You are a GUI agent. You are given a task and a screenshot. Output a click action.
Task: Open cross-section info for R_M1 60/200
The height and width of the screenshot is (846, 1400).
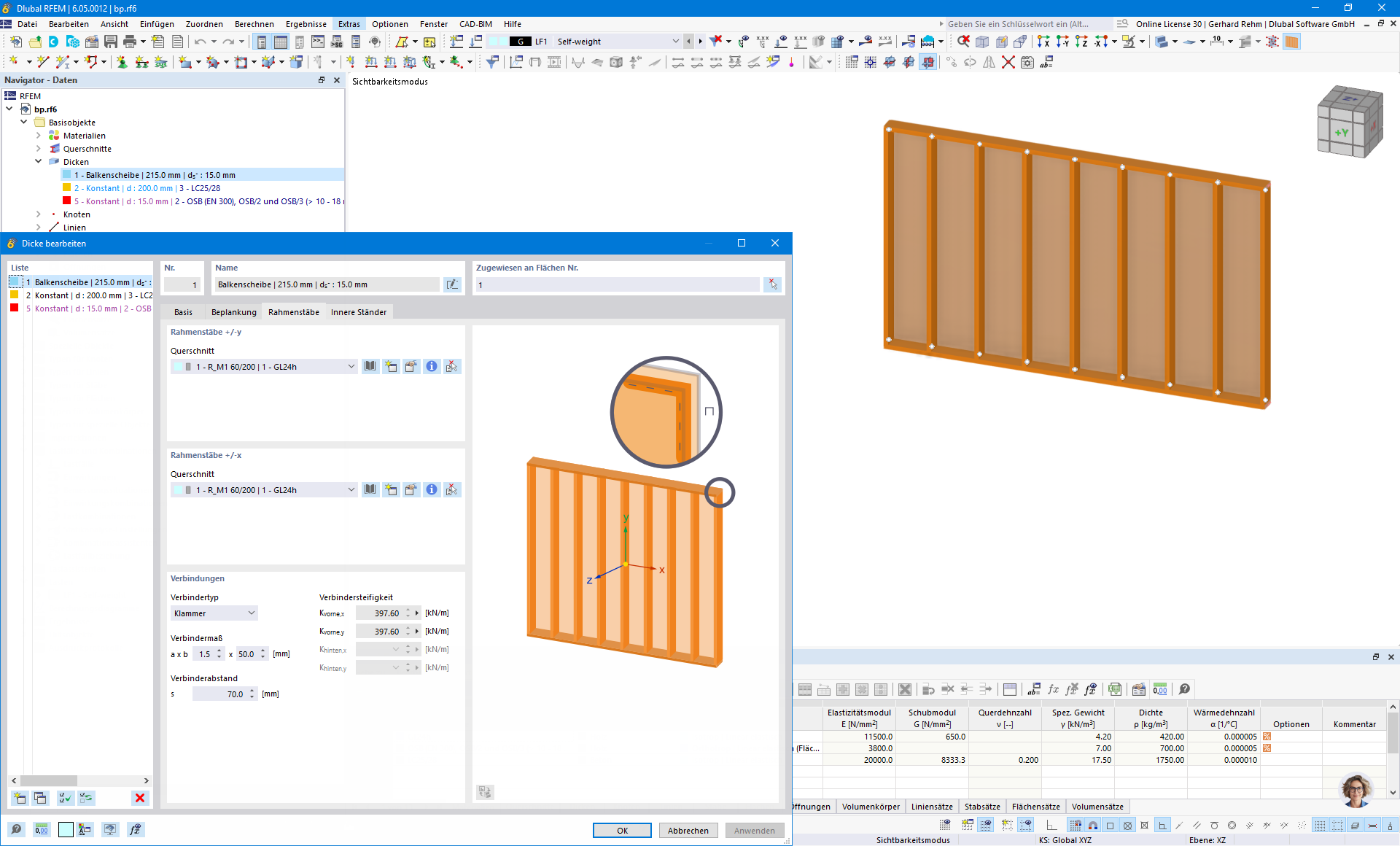click(x=432, y=366)
